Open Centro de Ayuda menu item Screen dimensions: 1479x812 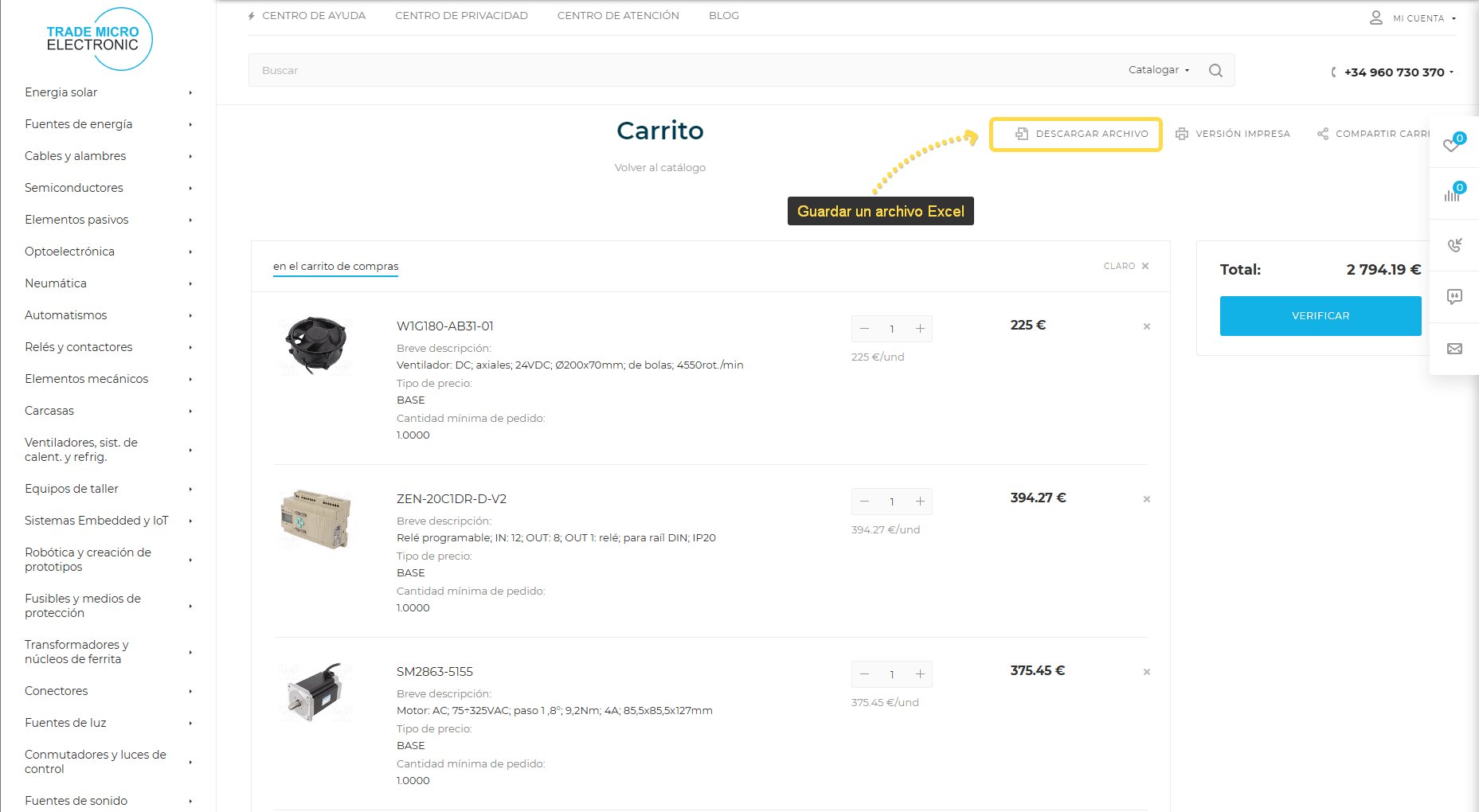(x=313, y=16)
